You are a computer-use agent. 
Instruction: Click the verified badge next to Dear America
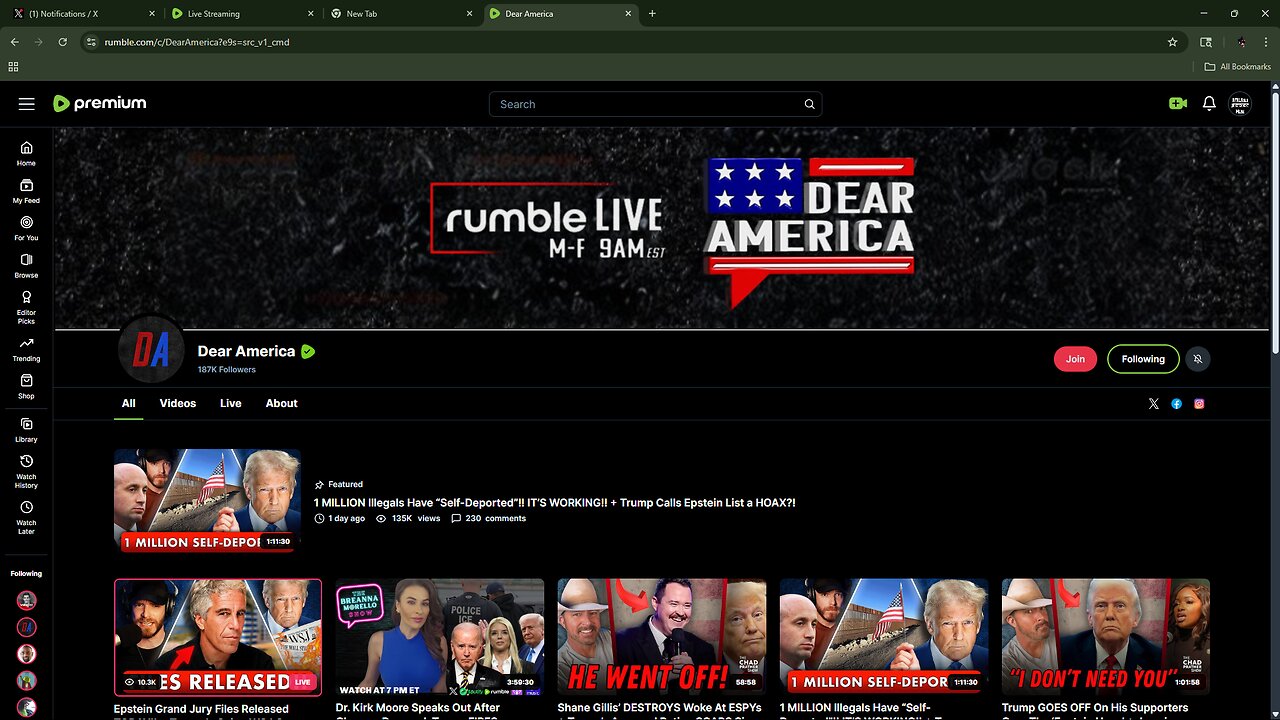(x=308, y=351)
